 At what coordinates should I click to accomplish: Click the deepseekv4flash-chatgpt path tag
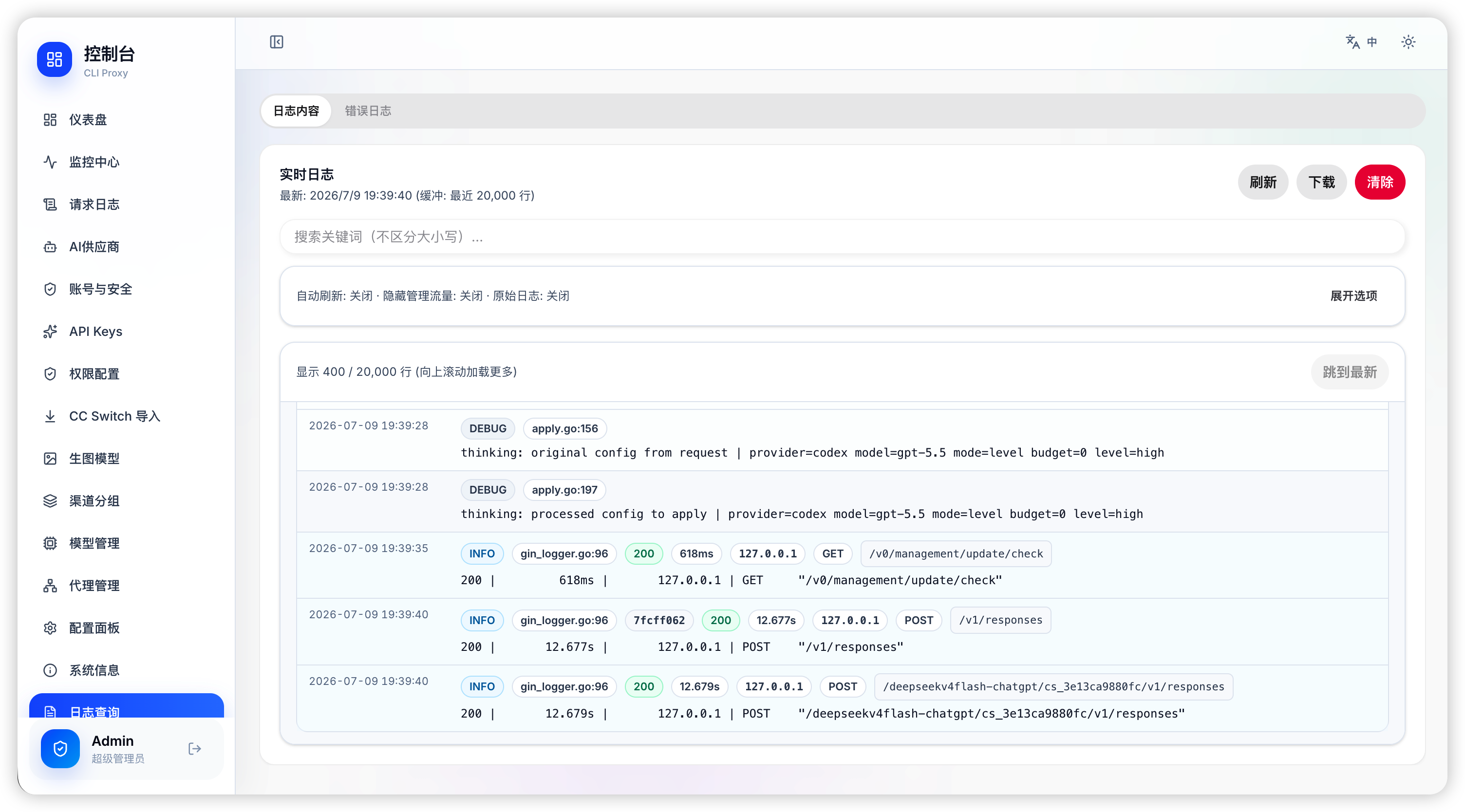(1053, 687)
